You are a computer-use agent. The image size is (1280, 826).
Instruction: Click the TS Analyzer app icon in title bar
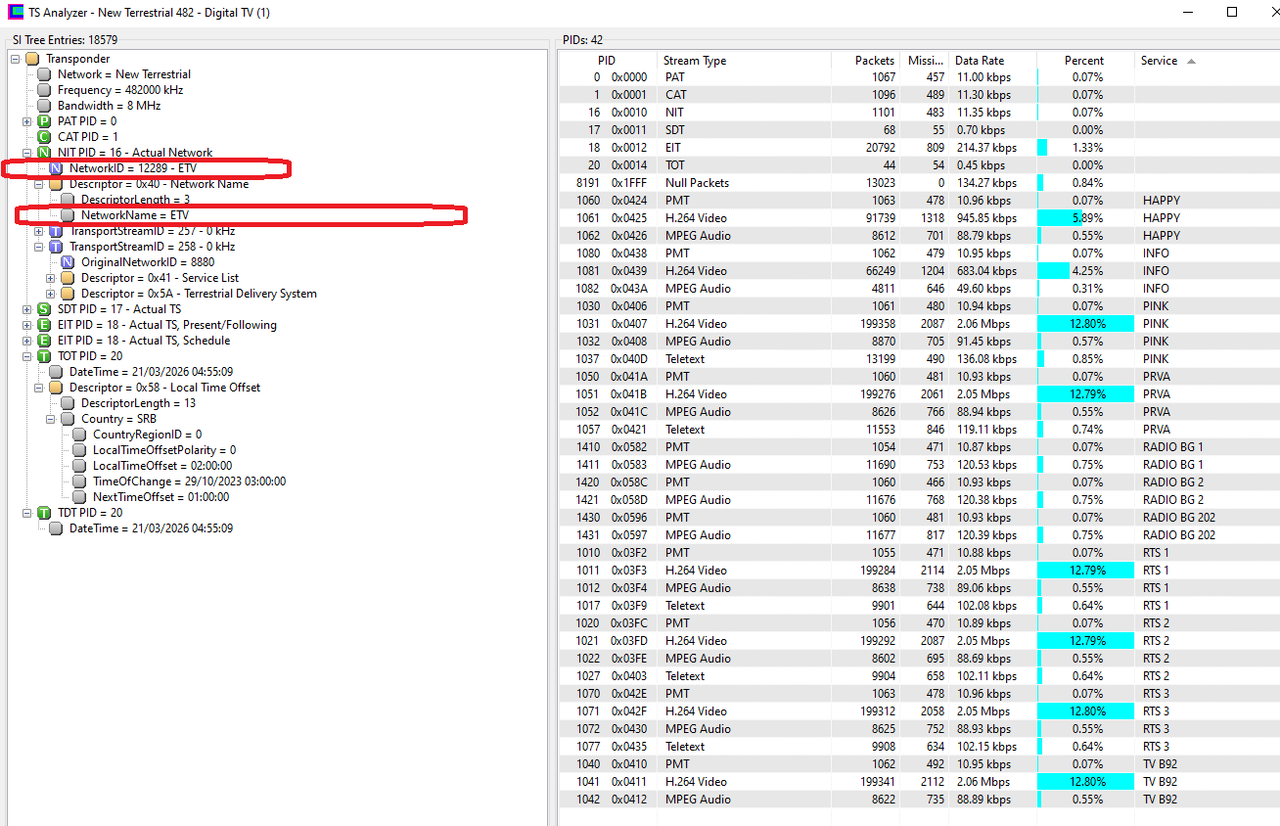coord(16,12)
